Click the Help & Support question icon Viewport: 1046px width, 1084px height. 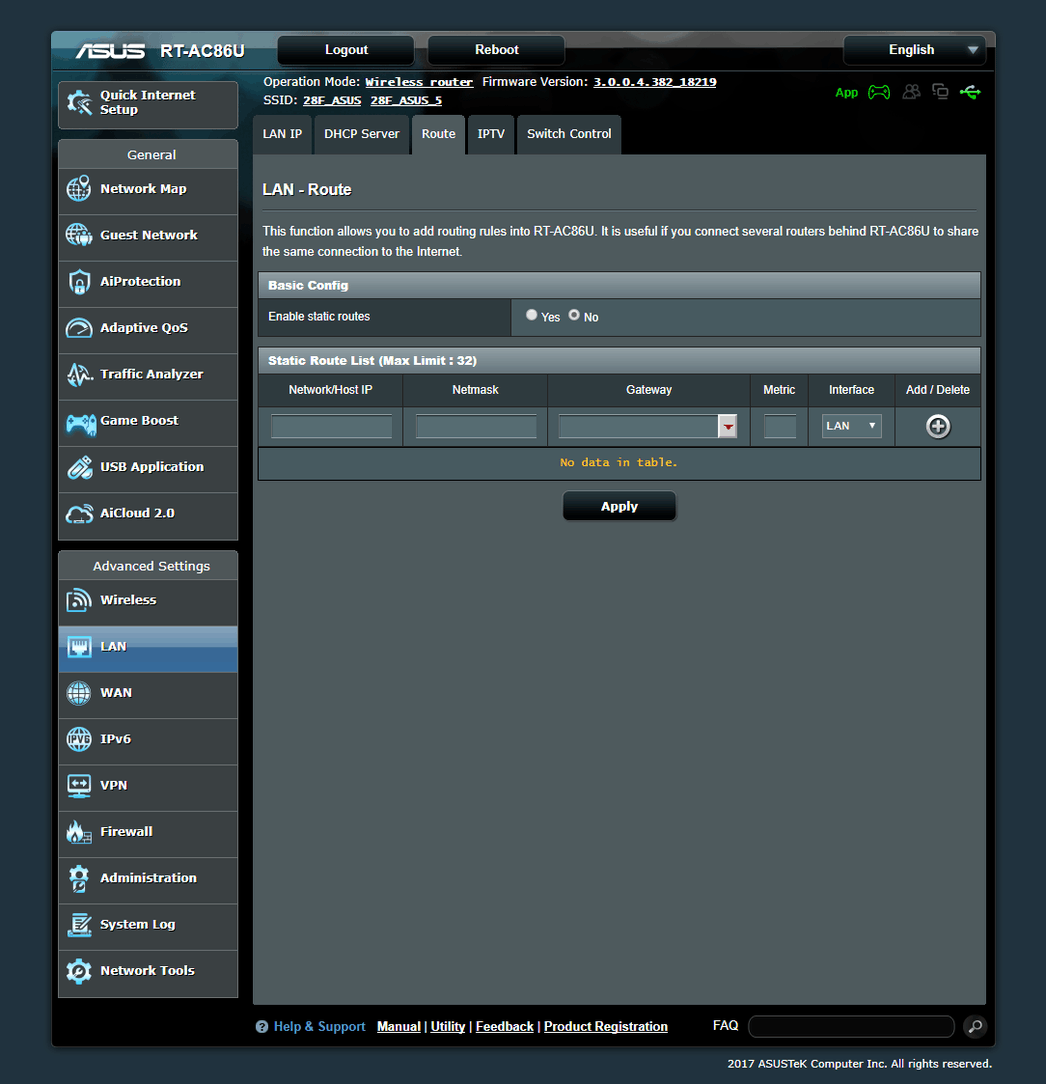261,1027
